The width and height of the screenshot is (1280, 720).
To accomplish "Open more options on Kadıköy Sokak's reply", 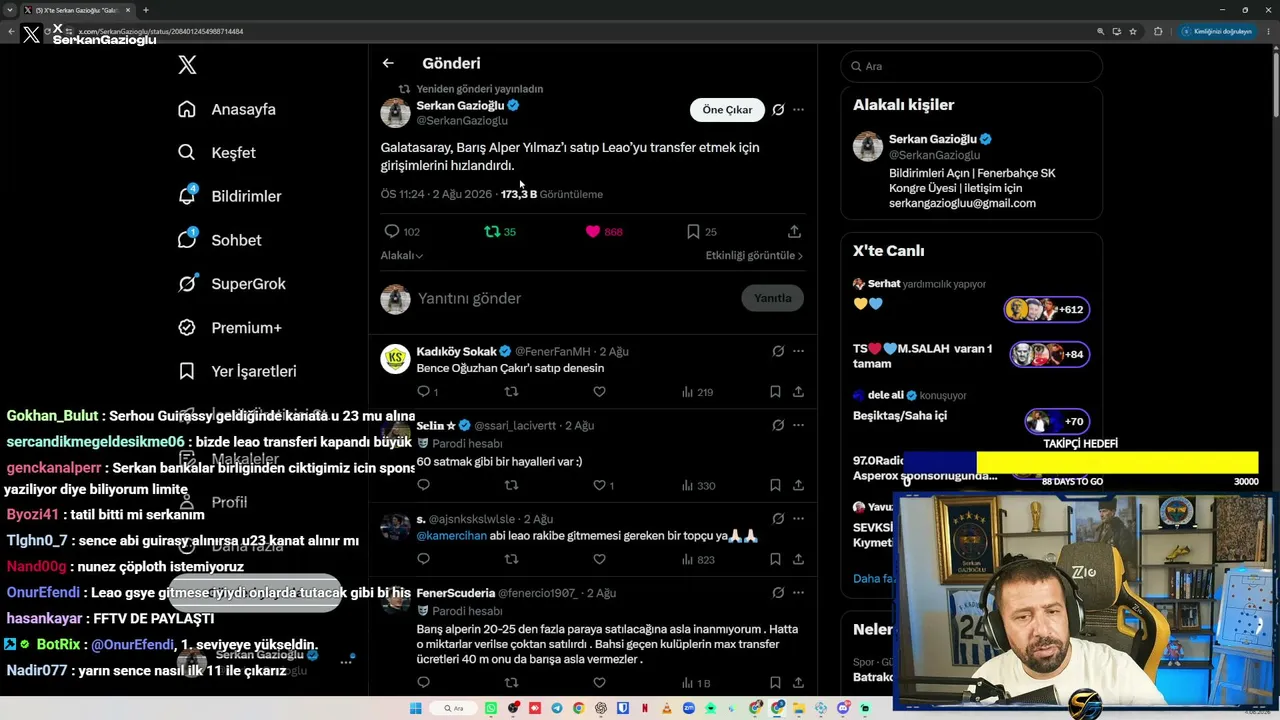I will (798, 352).
